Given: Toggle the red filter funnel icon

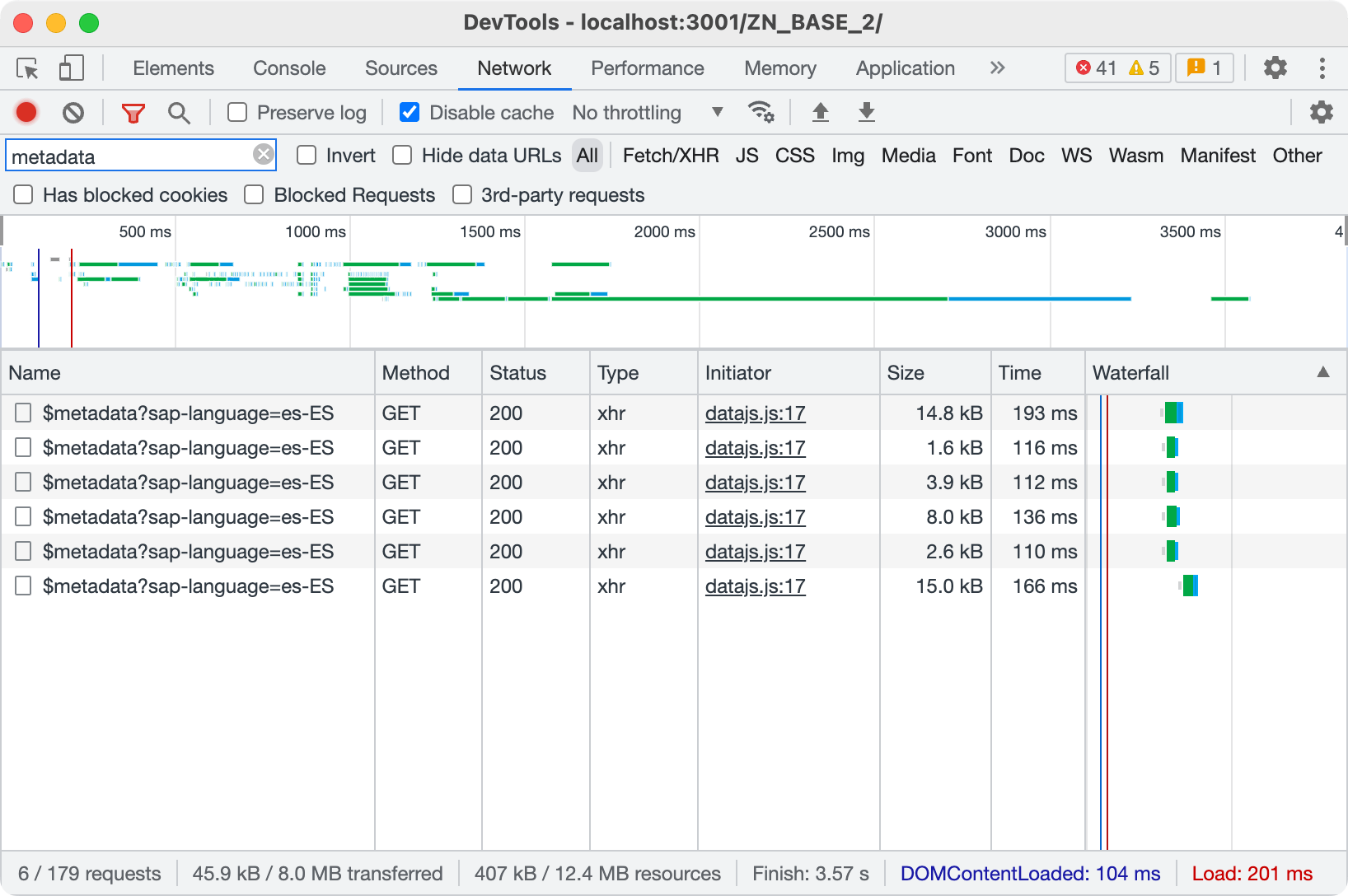Looking at the screenshot, I should click(x=133, y=112).
